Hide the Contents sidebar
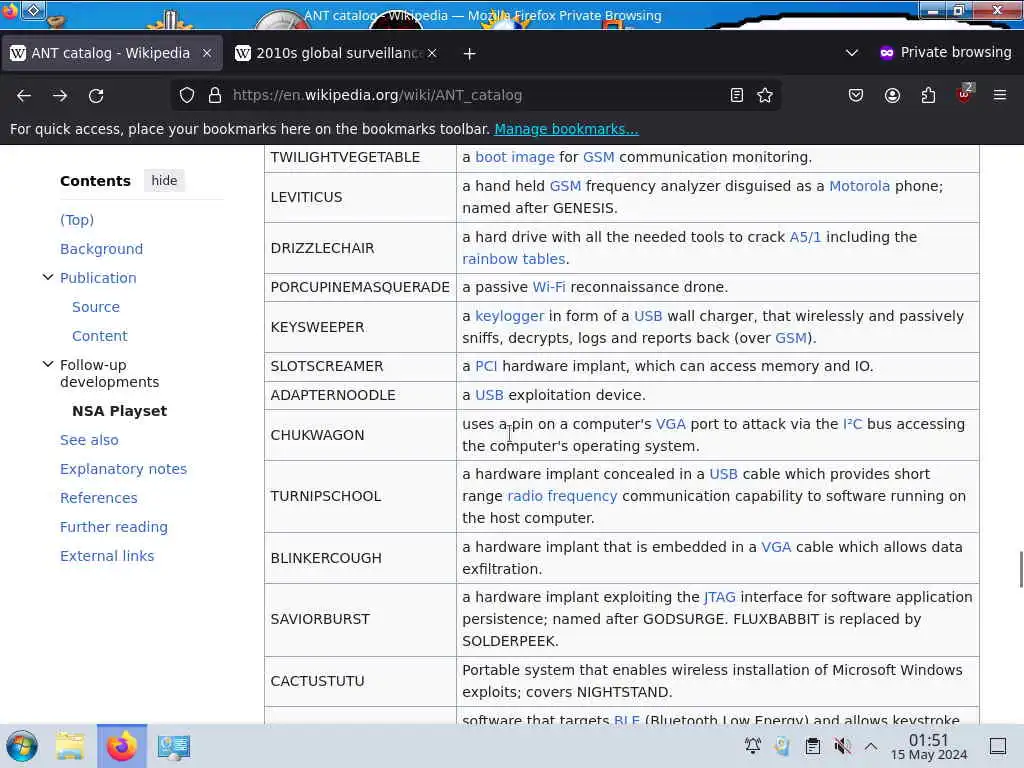This screenshot has width=1024, height=768. click(164, 180)
